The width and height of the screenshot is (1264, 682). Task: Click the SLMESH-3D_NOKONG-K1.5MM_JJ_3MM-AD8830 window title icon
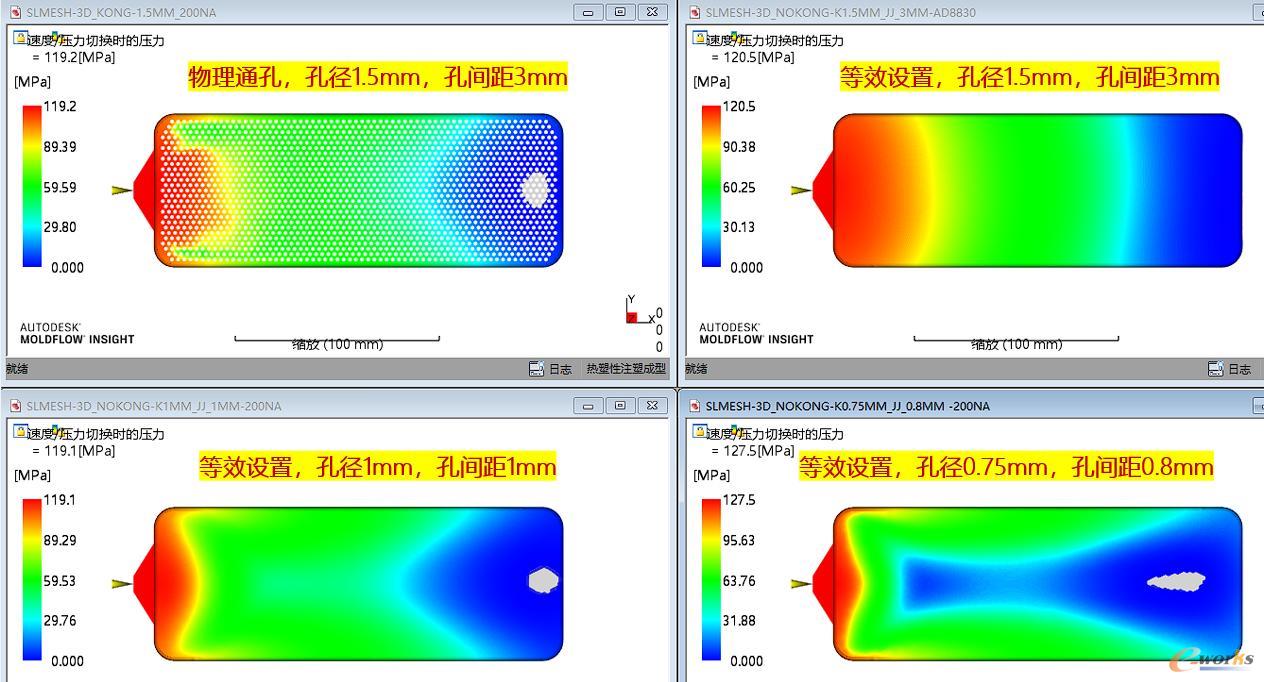click(x=694, y=12)
